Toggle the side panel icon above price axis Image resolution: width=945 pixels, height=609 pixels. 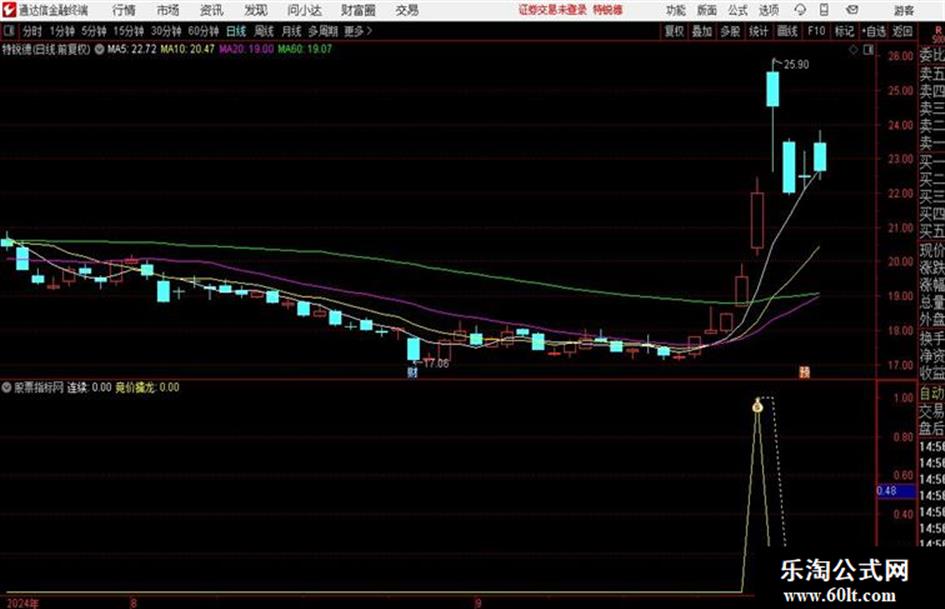pyautogui.click(x=868, y=50)
